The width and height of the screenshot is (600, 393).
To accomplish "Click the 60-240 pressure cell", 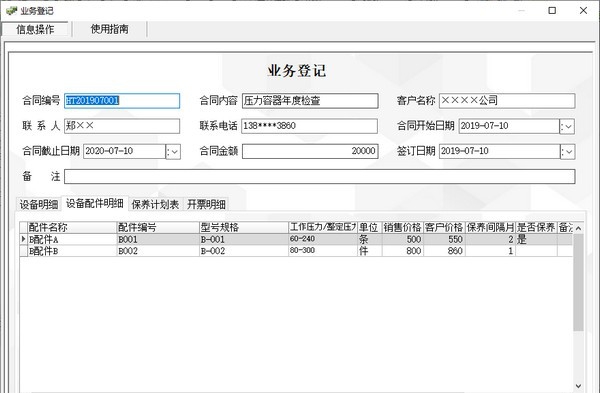I will click(x=323, y=240).
